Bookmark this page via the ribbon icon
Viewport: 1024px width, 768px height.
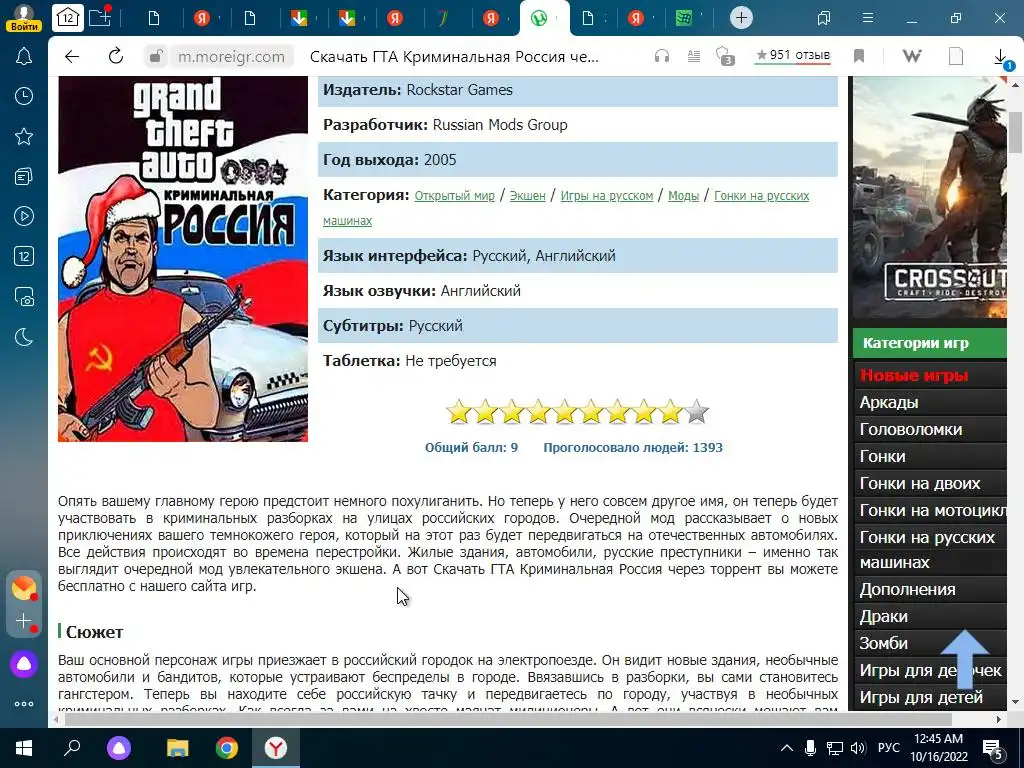click(859, 57)
